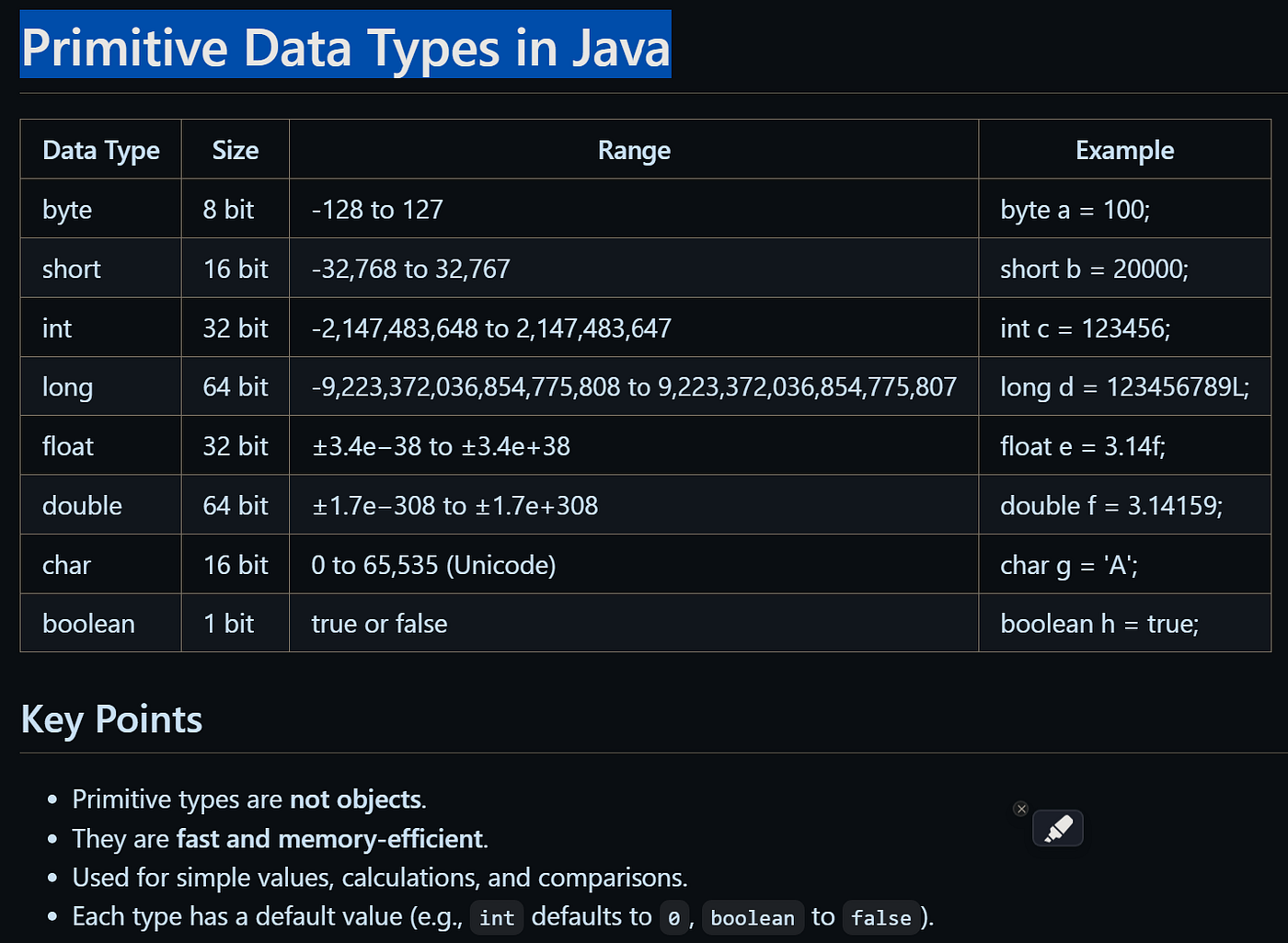Click the inline code 'false' snippet
The image size is (1288, 943).
point(880,918)
